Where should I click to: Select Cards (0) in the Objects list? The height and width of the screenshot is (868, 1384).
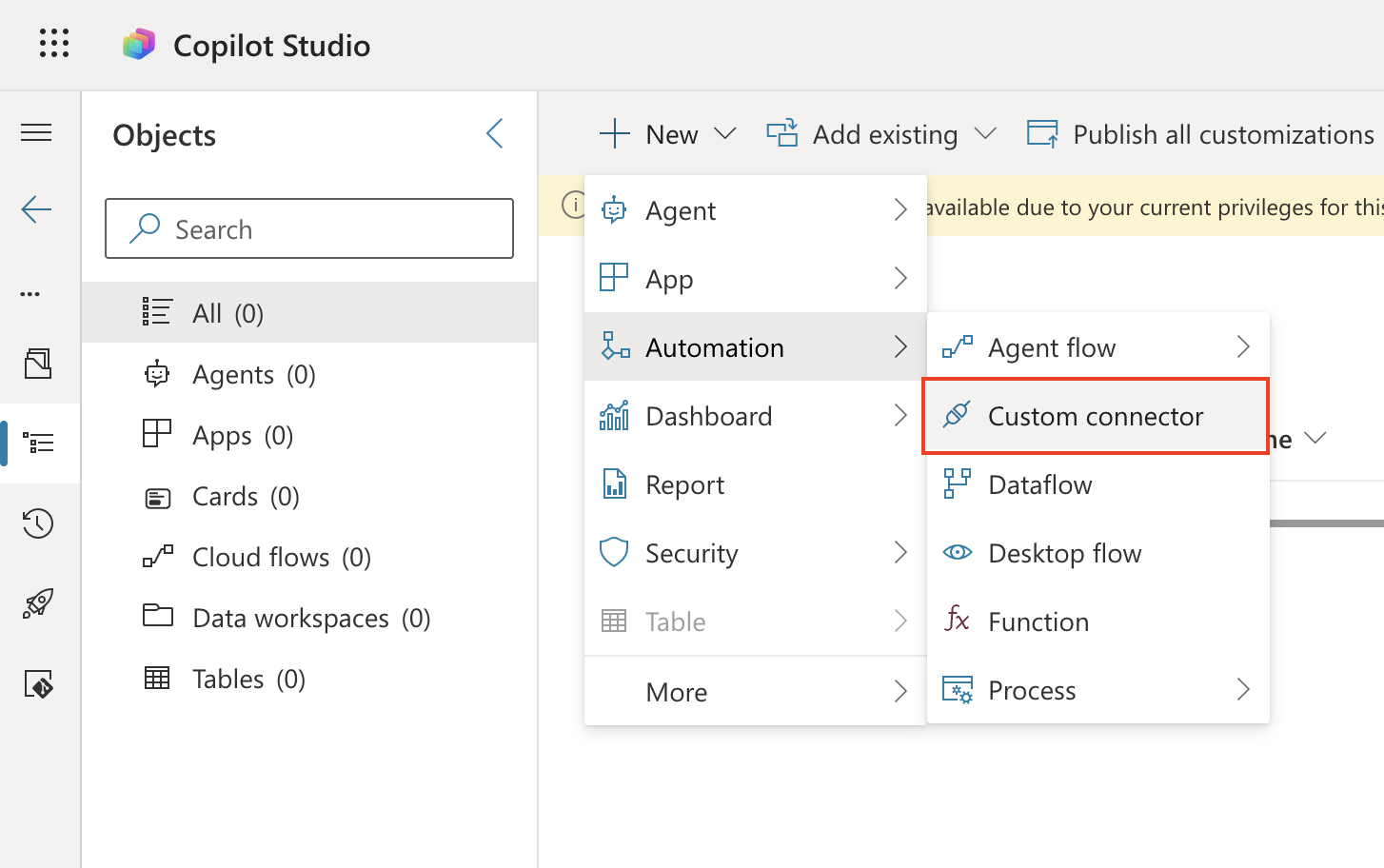tap(309, 496)
